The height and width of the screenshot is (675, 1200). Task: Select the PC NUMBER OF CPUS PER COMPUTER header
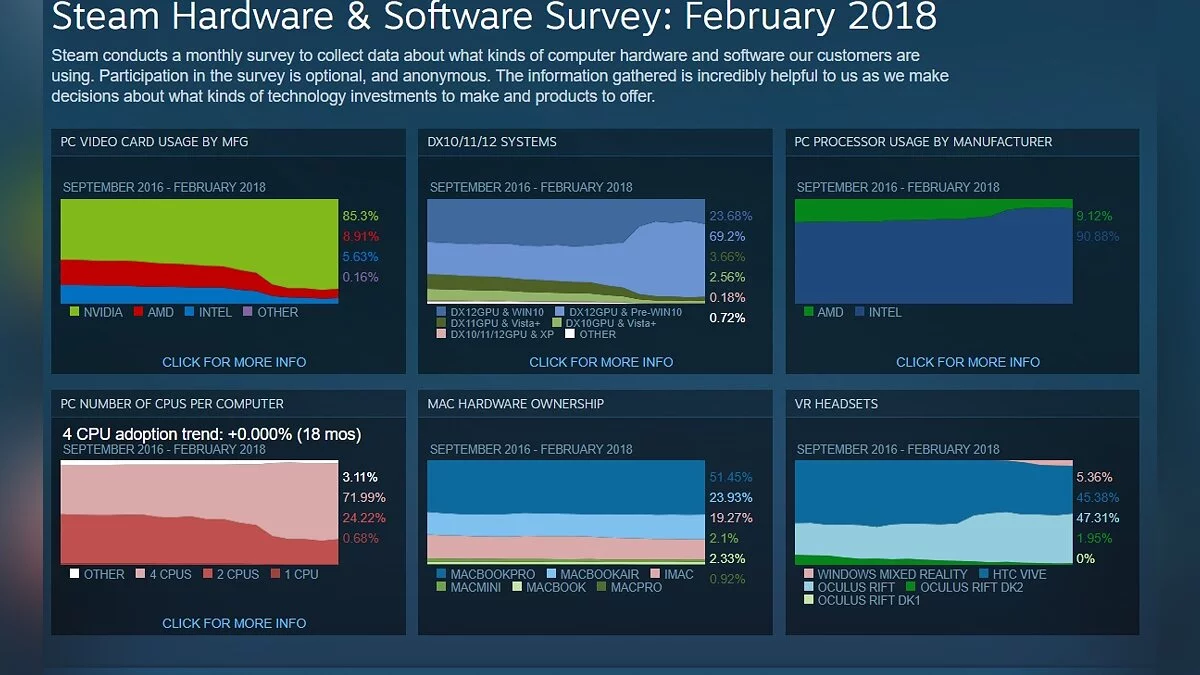[172, 404]
